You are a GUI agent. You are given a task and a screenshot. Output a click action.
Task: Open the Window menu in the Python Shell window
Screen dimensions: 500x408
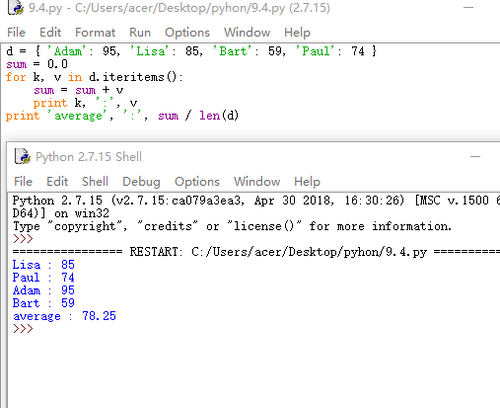point(257,182)
